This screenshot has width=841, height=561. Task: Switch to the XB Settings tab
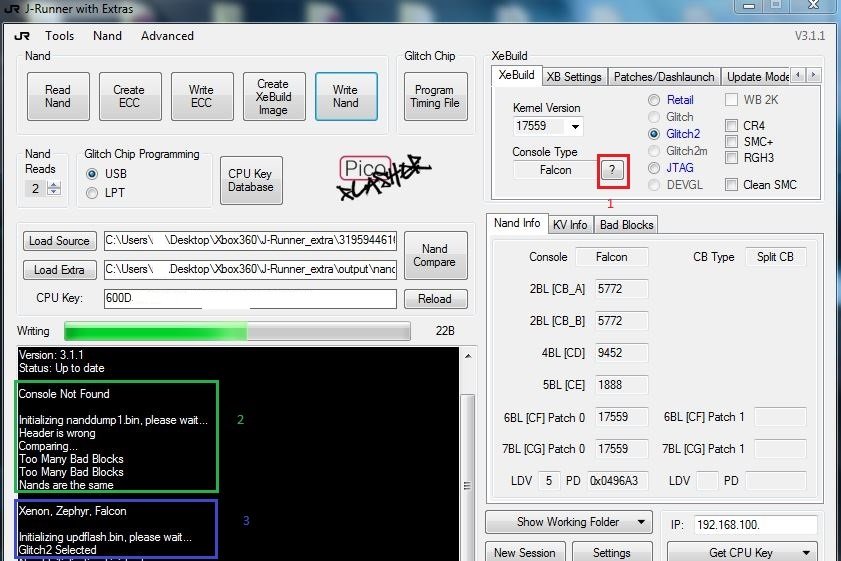pyautogui.click(x=574, y=77)
